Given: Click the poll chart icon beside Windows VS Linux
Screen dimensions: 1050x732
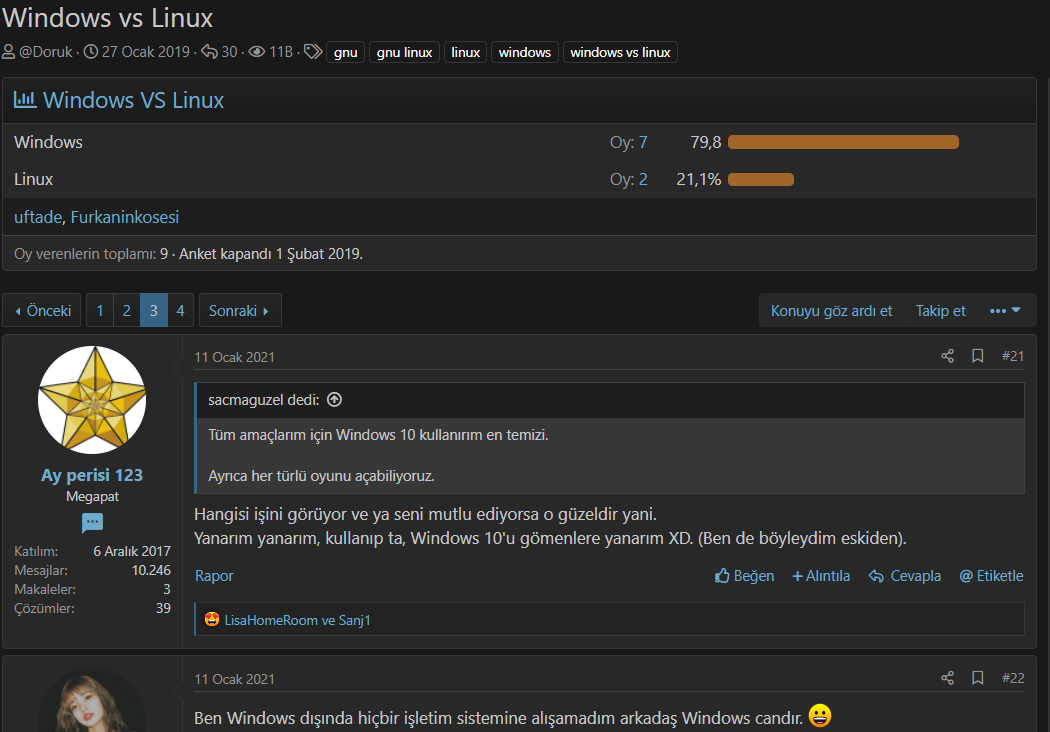Looking at the screenshot, I should click(x=25, y=100).
